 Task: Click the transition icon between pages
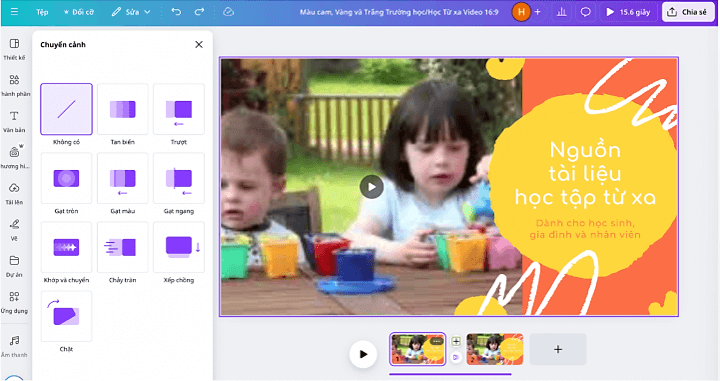456,357
